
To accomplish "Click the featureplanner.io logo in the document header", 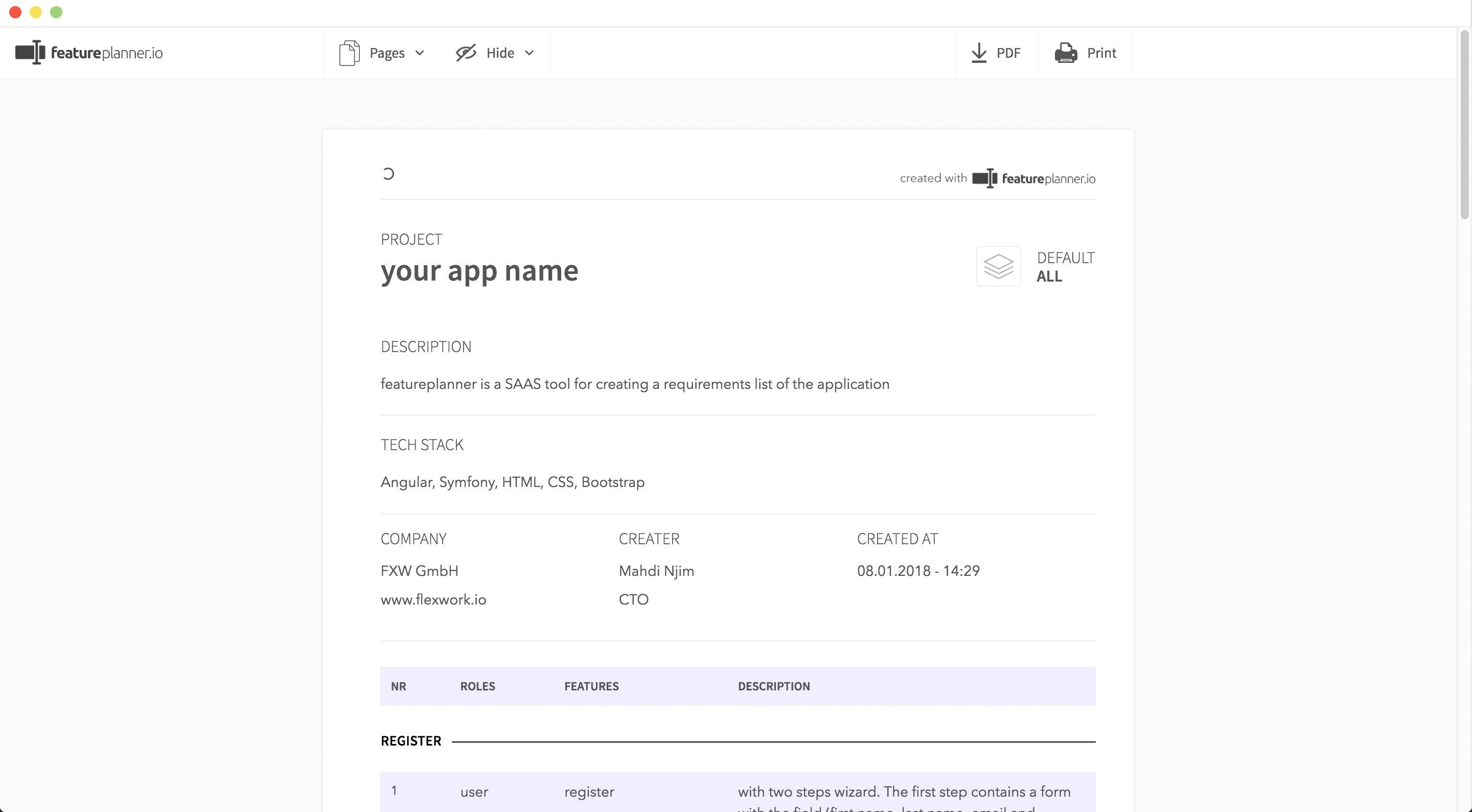I will 1034,178.
